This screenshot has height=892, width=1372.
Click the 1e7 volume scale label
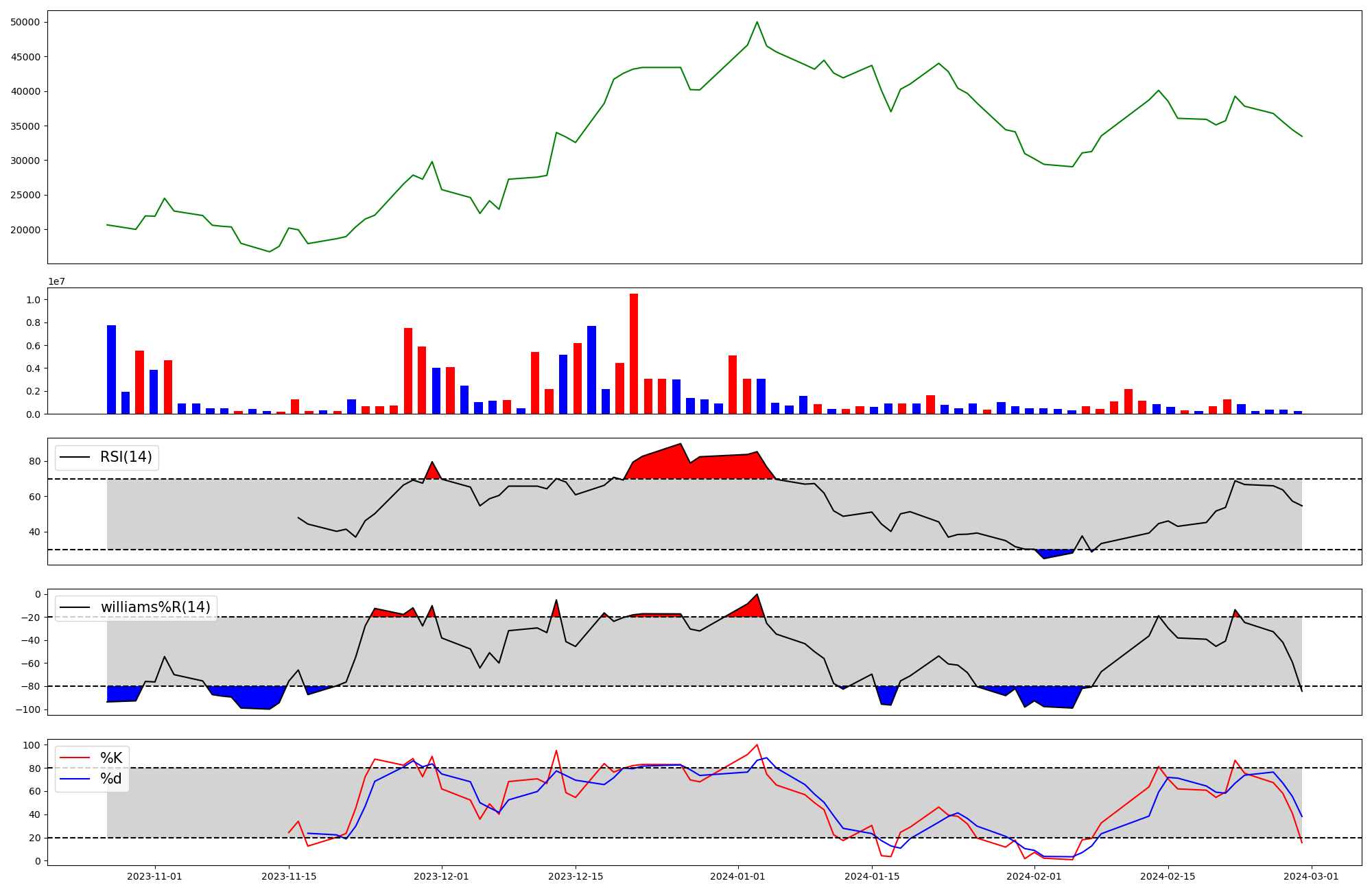pos(56,281)
